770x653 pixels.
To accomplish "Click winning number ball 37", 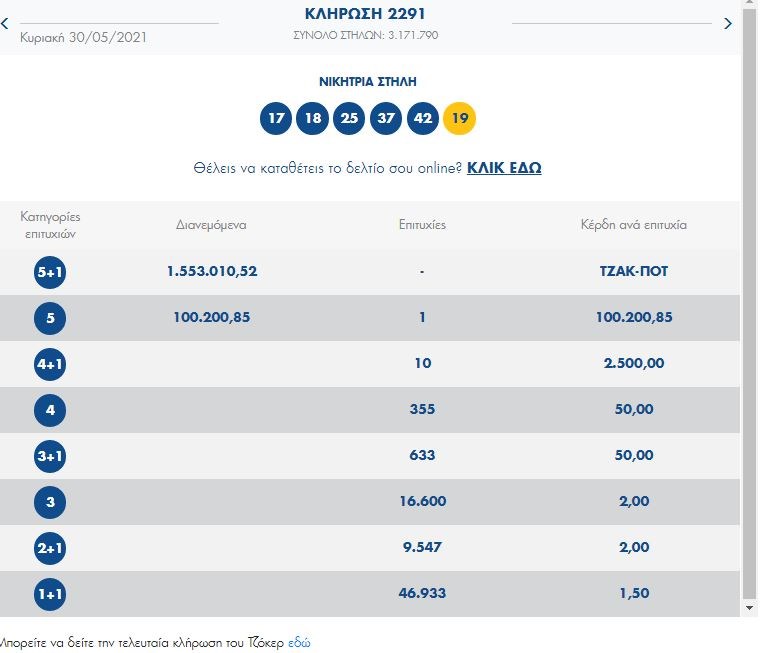I will 386,118.
